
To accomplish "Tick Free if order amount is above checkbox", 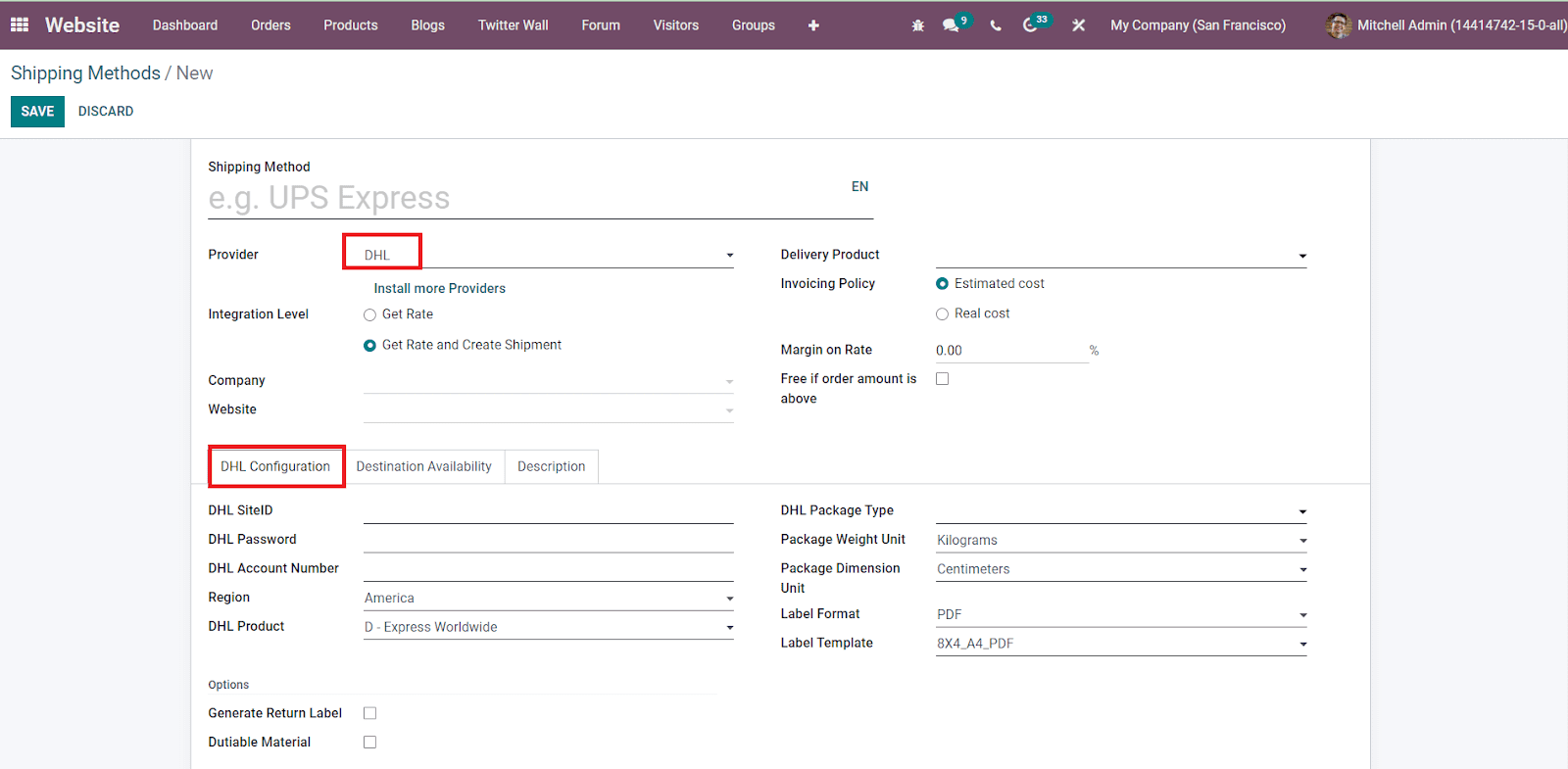I will tap(942, 379).
